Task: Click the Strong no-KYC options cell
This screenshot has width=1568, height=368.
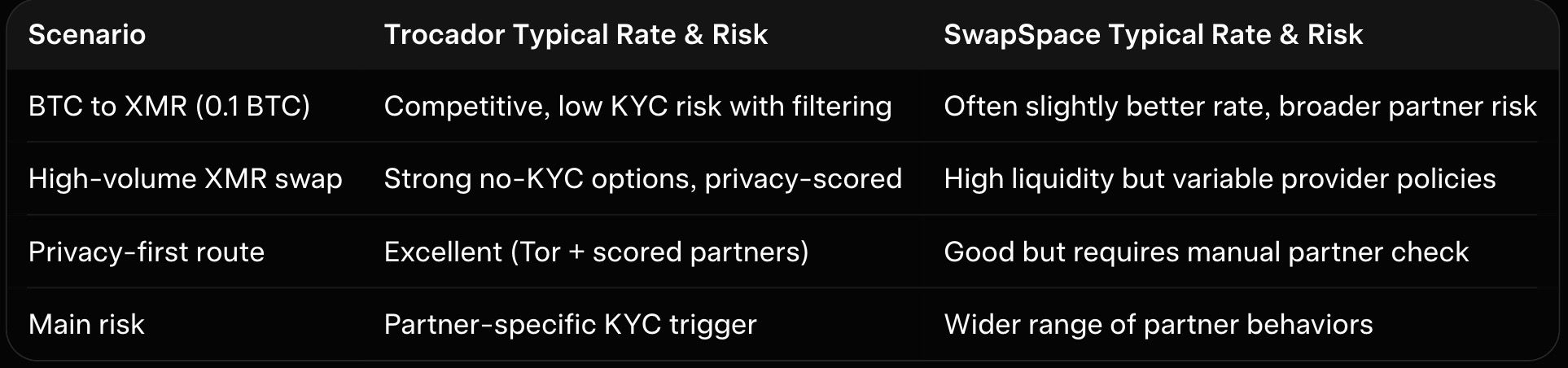Action: [x=642, y=179]
